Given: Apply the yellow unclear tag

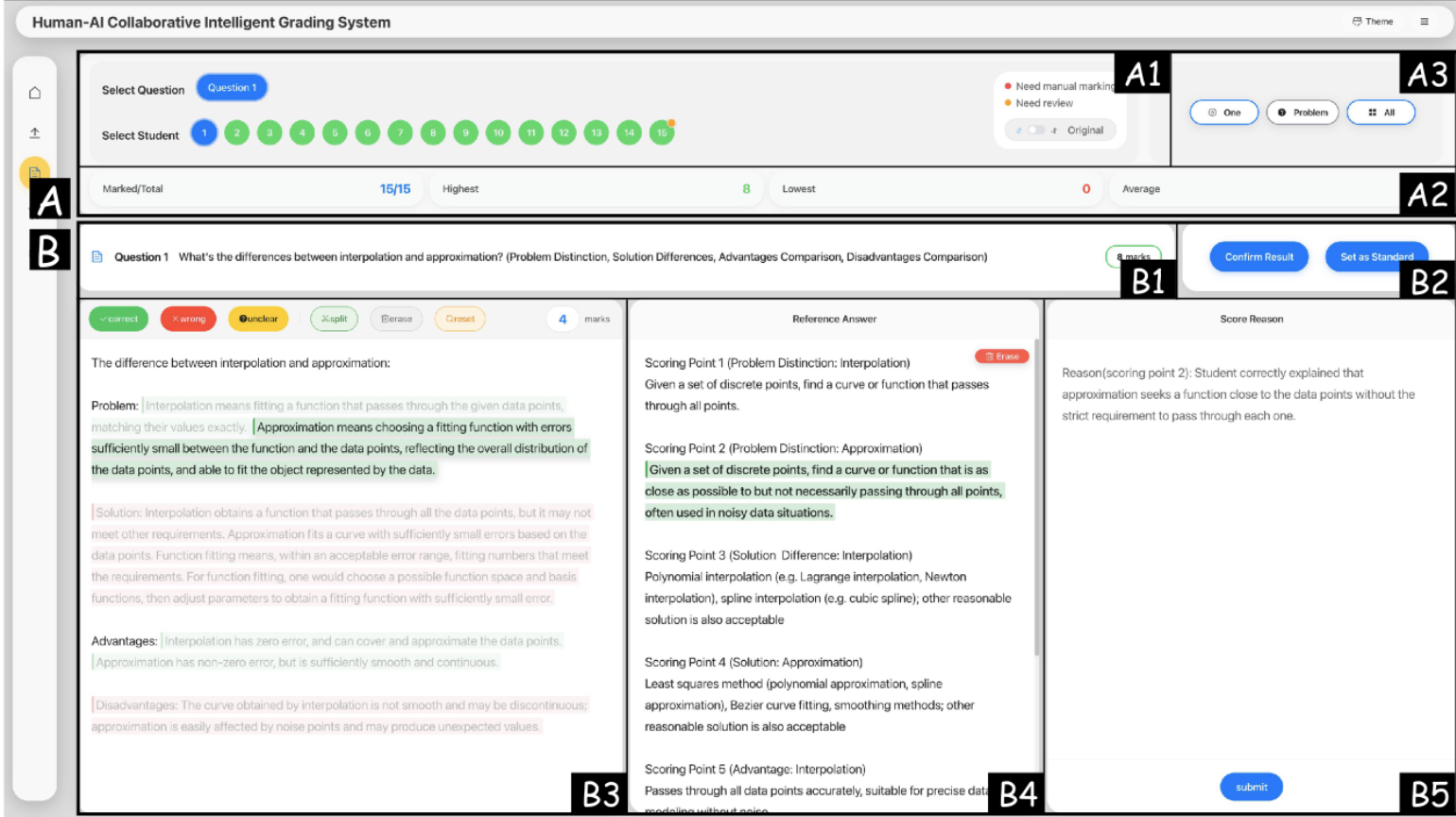Looking at the screenshot, I should (258, 319).
